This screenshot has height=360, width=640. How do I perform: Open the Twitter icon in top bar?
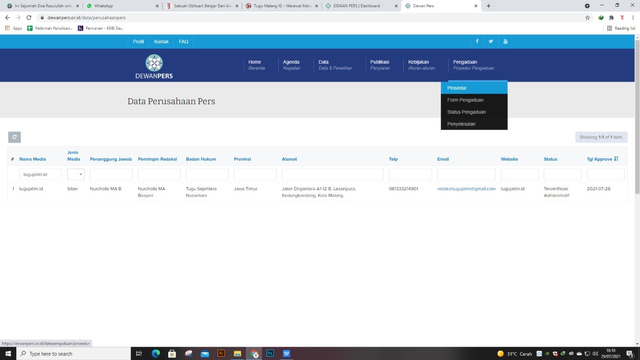pyautogui.click(x=491, y=41)
